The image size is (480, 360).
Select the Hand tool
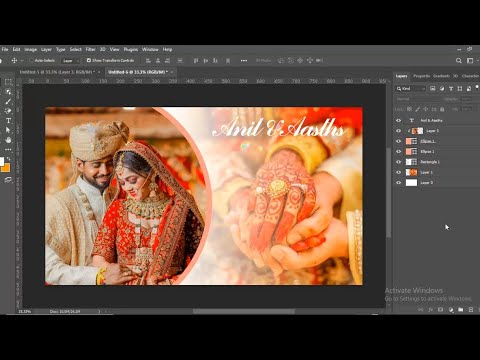(x=8, y=140)
